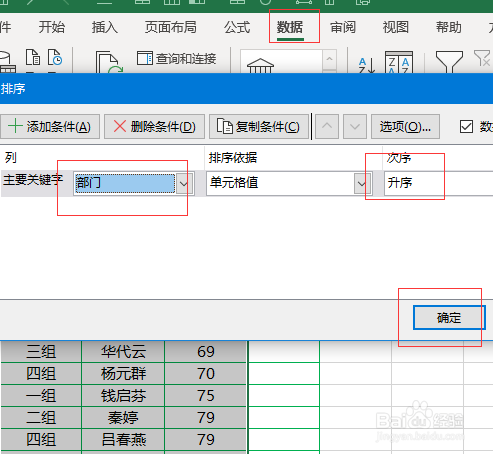Click the get data database icon
The image size is (493, 454).
click(7, 62)
